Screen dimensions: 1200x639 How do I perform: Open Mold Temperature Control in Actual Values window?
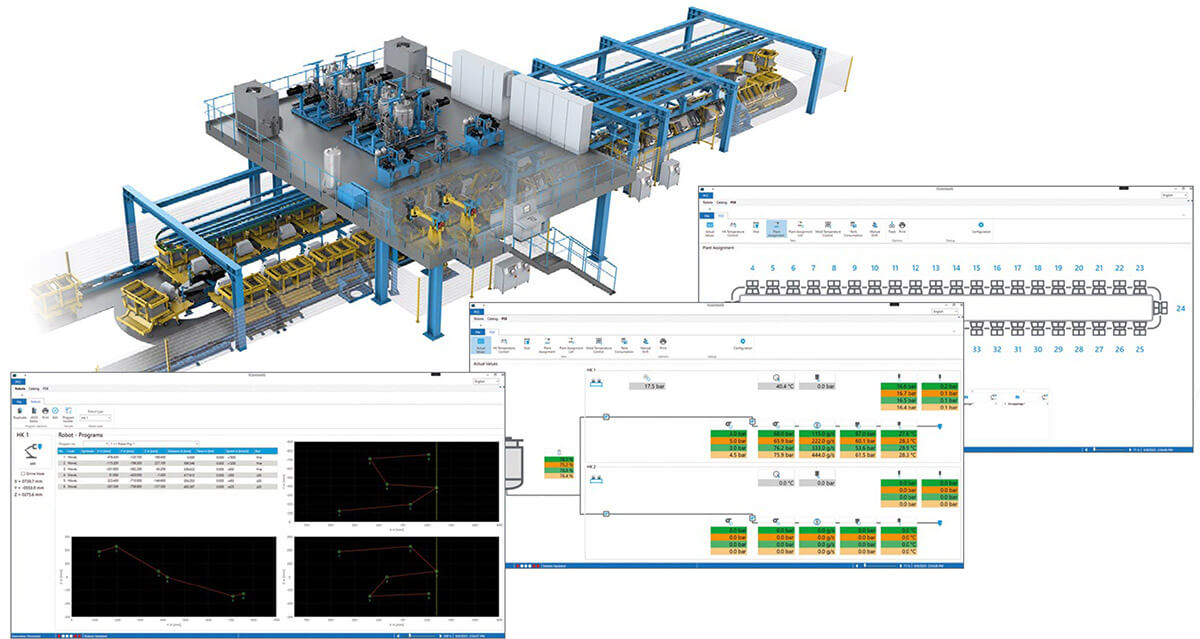[601, 342]
